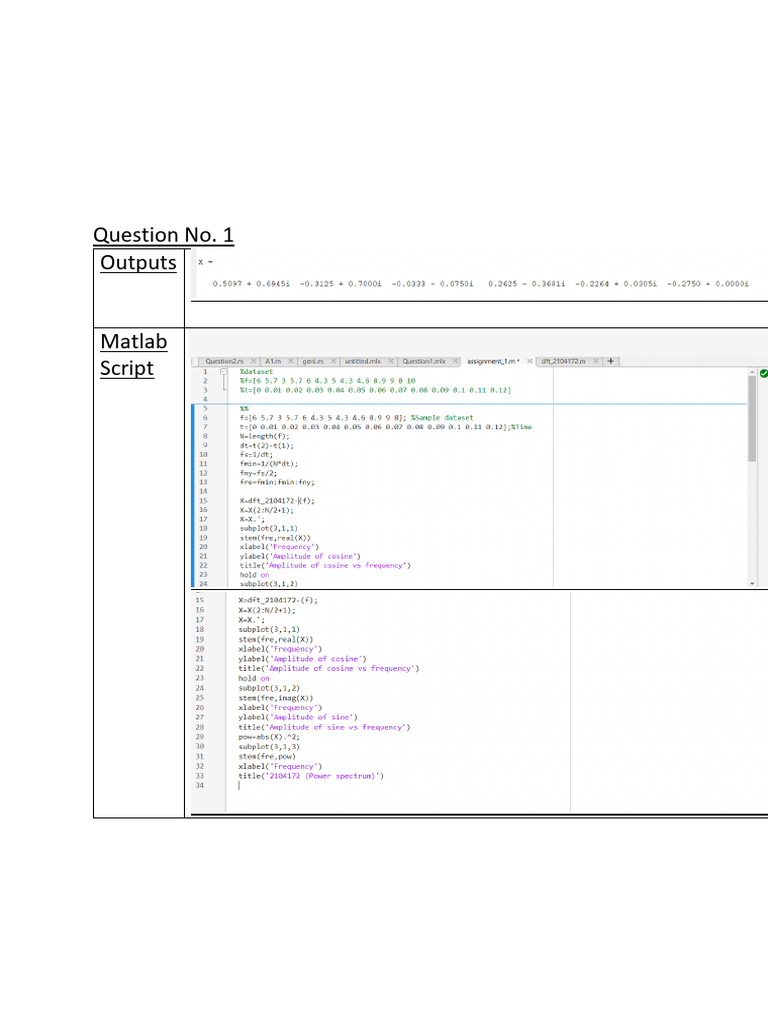Collapse the %dataset code fold marker

coord(223,372)
